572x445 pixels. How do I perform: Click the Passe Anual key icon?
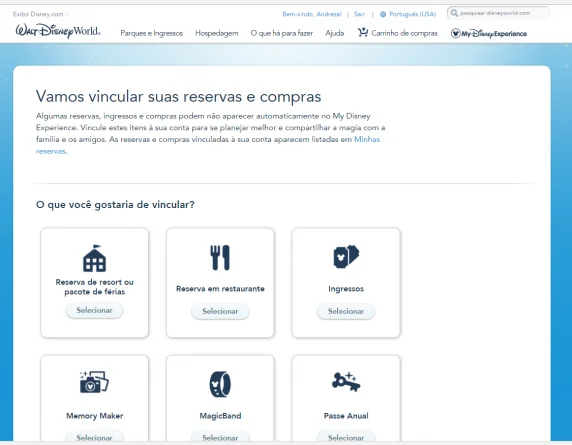click(346, 382)
